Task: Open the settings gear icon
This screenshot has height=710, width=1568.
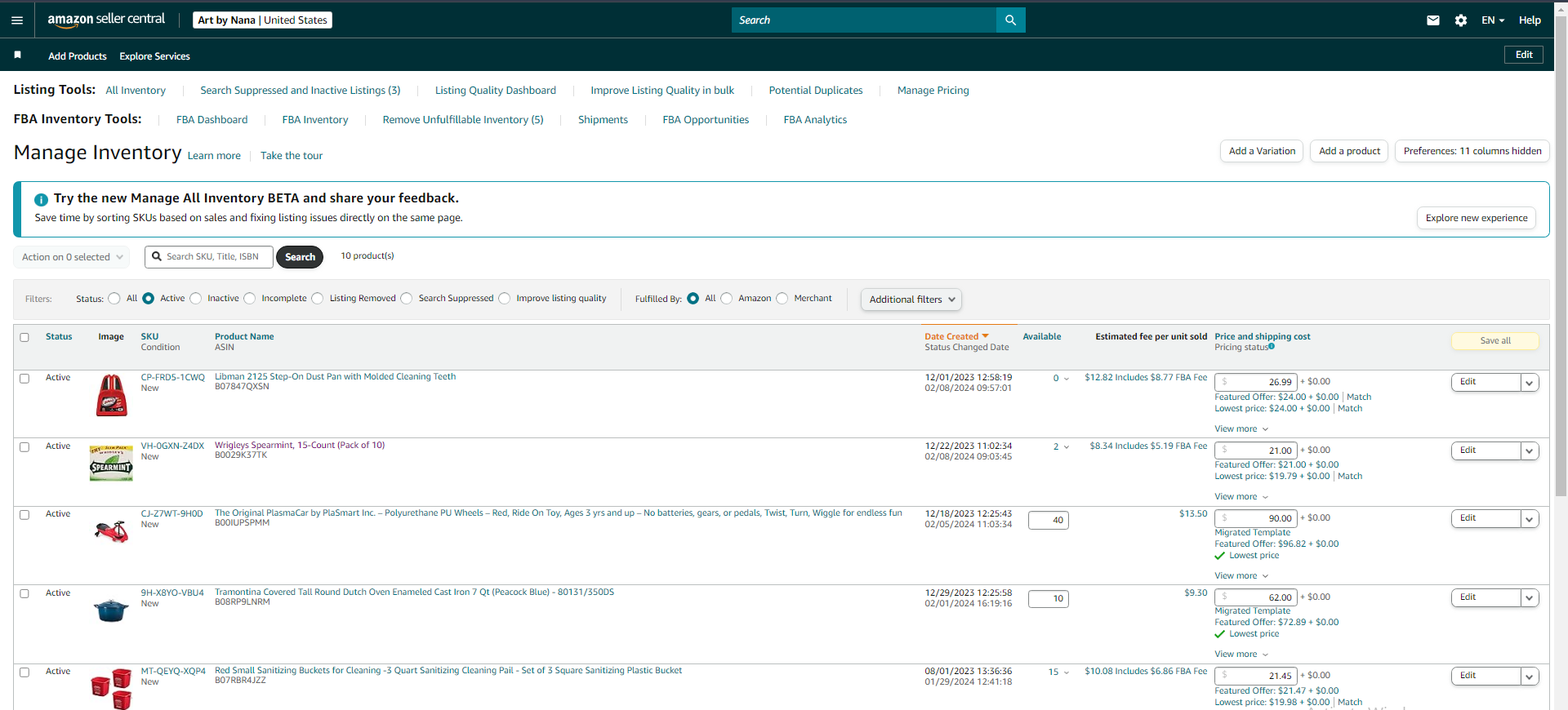Action: (x=1461, y=20)
